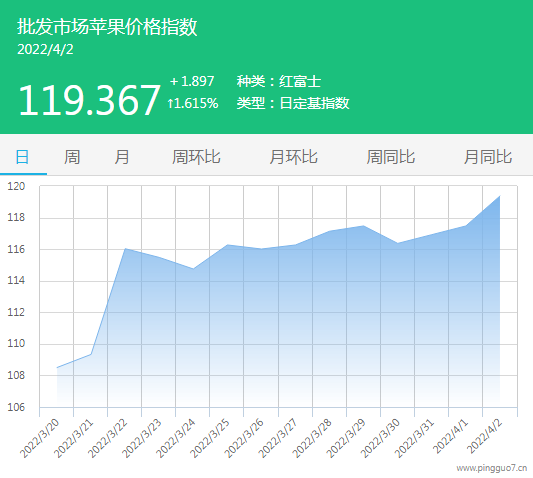Click the x-axis label 2022/4/2 below chart
Screen dimensions: 533x478
coord(484,437)
